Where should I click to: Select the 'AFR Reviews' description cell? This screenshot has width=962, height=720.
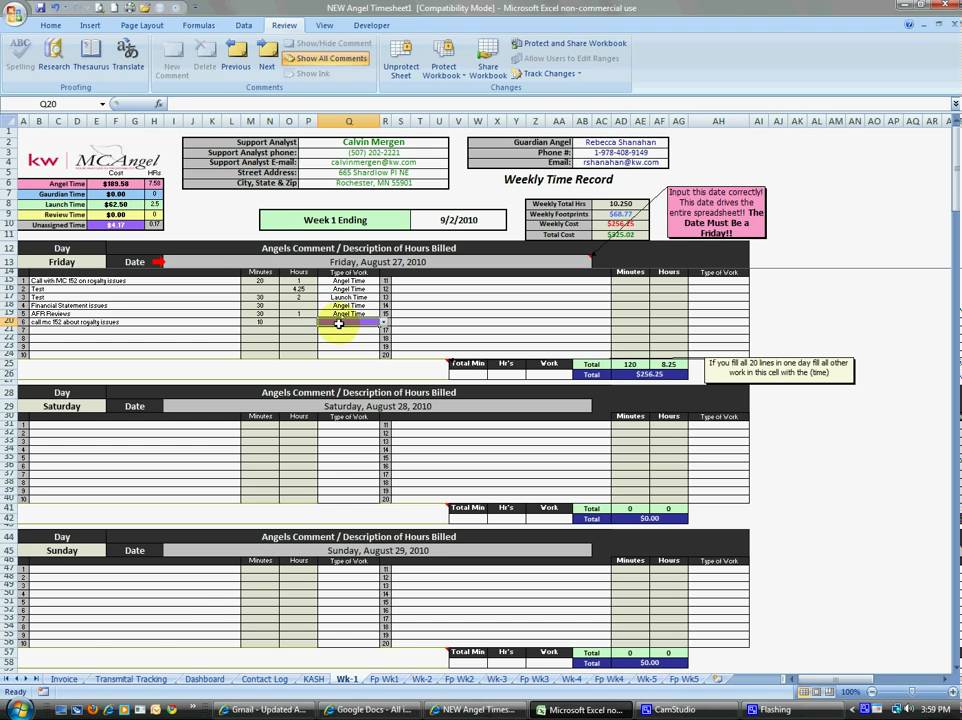134,313
